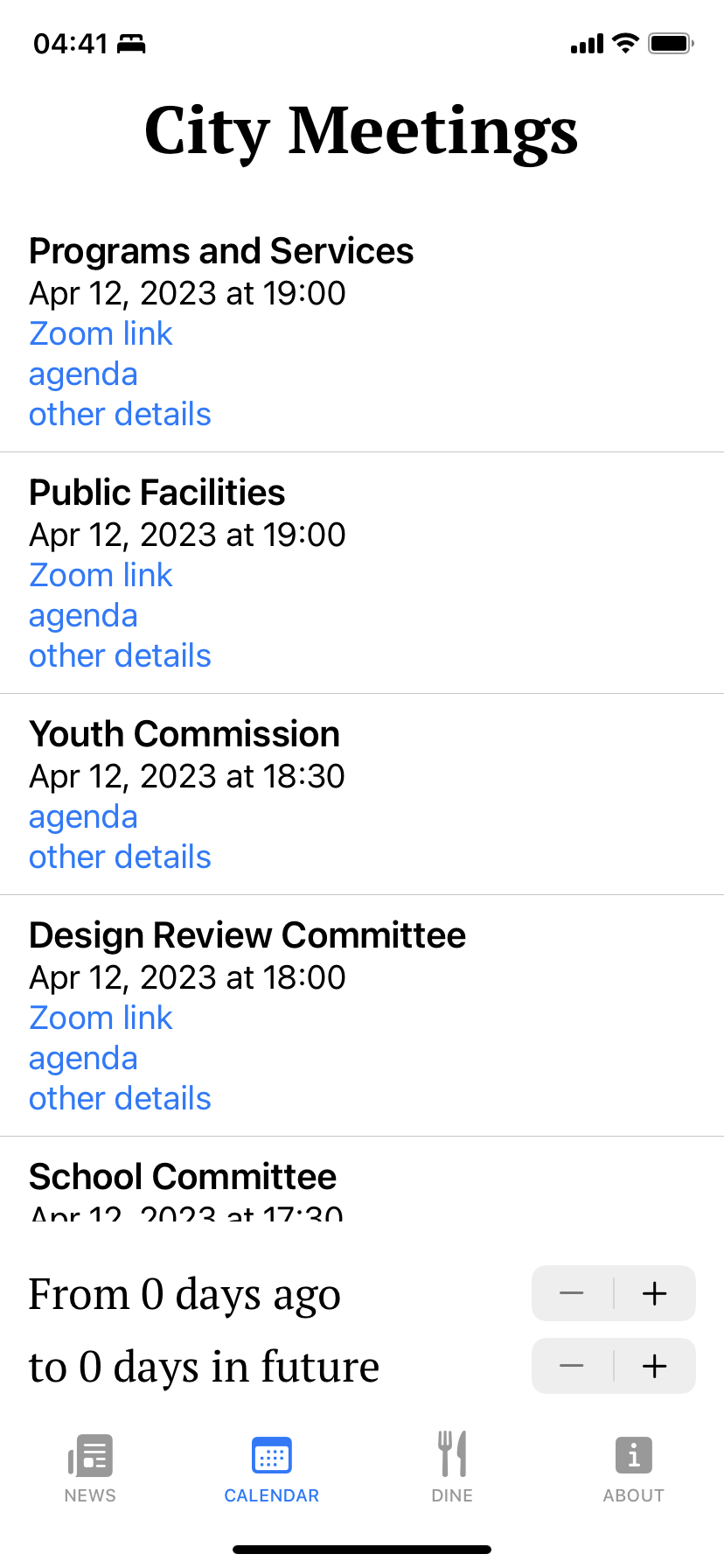724x1568 pixels.
Task: Open other details for Design Review Committee
Action: tap(120, 1099)
